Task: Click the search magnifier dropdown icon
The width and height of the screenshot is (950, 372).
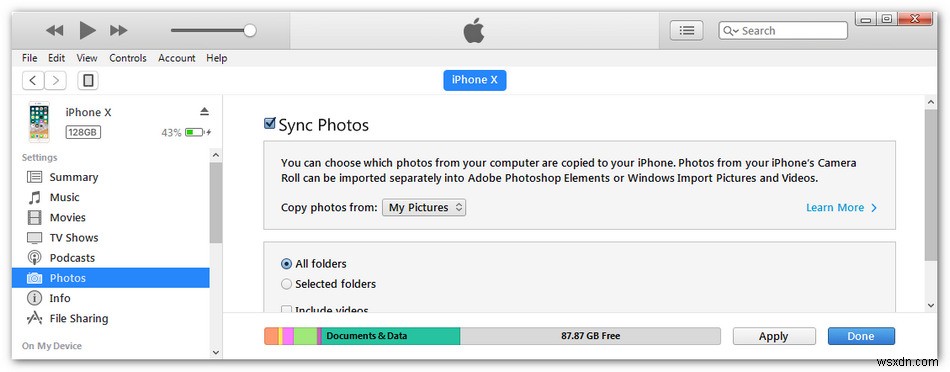Action: coord(730,31)
